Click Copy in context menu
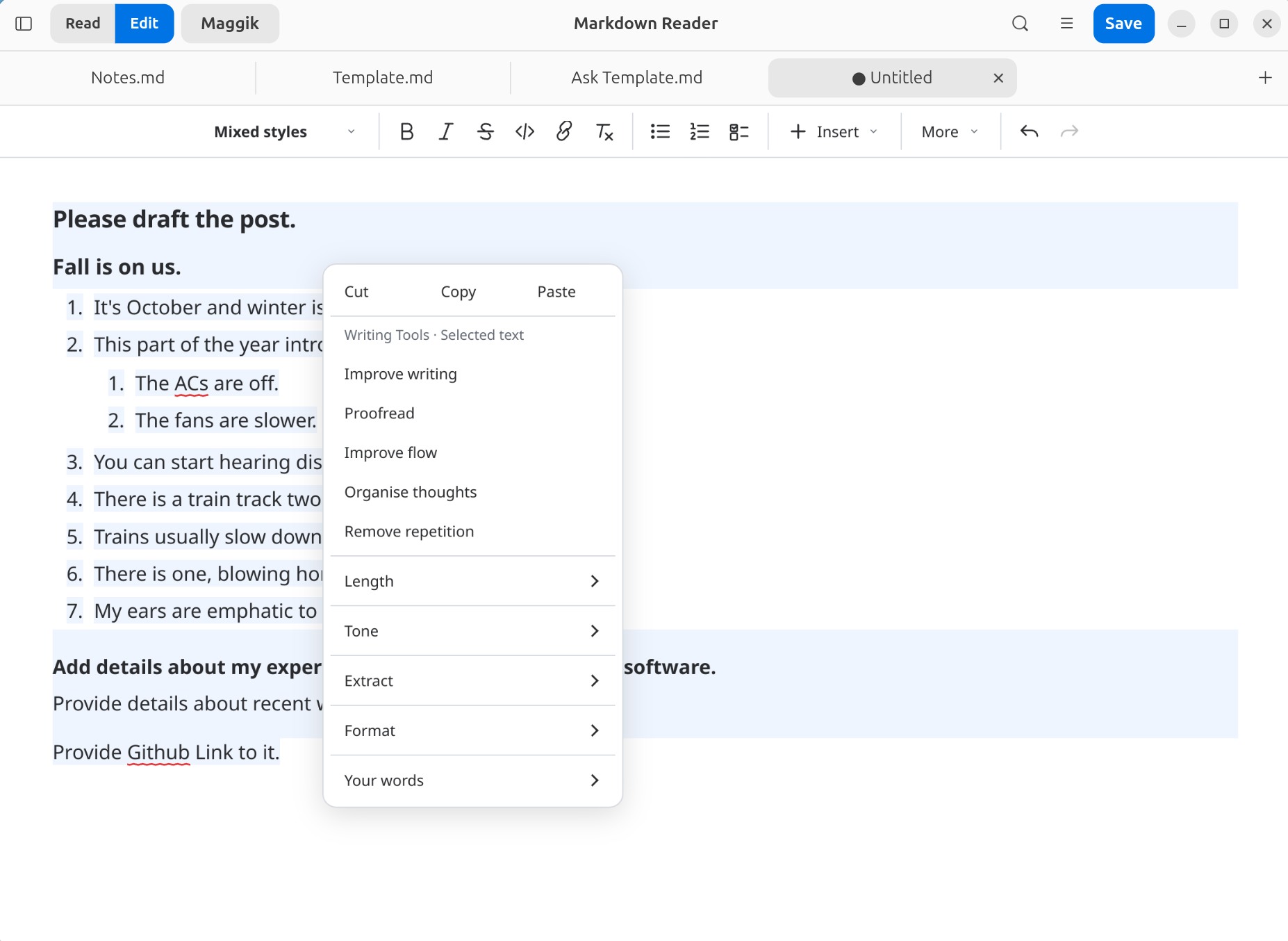This screenshot has height=941, width=1288. [x=458, y=292]
